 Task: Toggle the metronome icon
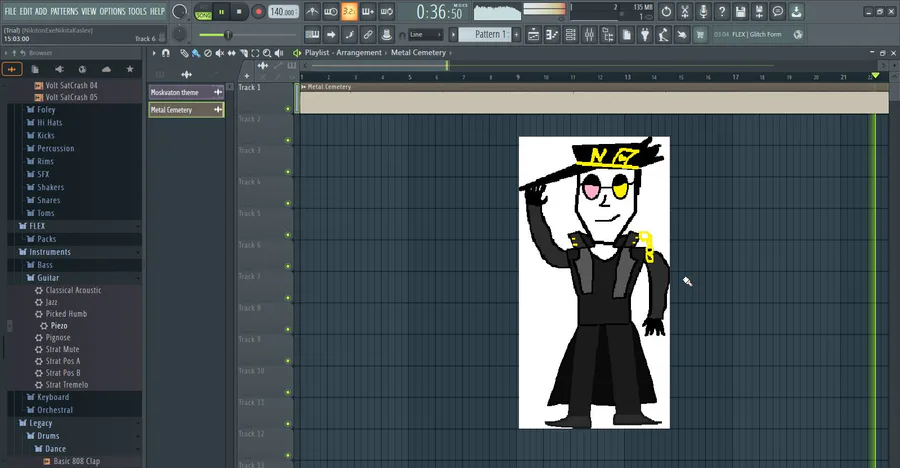pyautogui.click(x=312, y=11)
